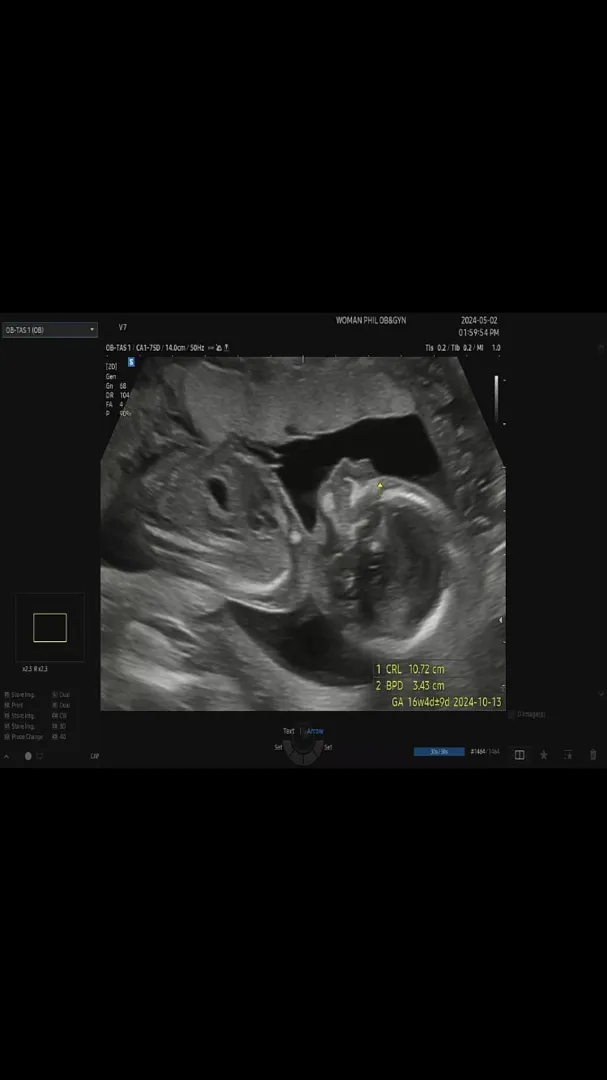Viewport: 607px width, 1080px height.
Task: Toggle the 0 Image(s) checkbox
Action: coord(511,715)
